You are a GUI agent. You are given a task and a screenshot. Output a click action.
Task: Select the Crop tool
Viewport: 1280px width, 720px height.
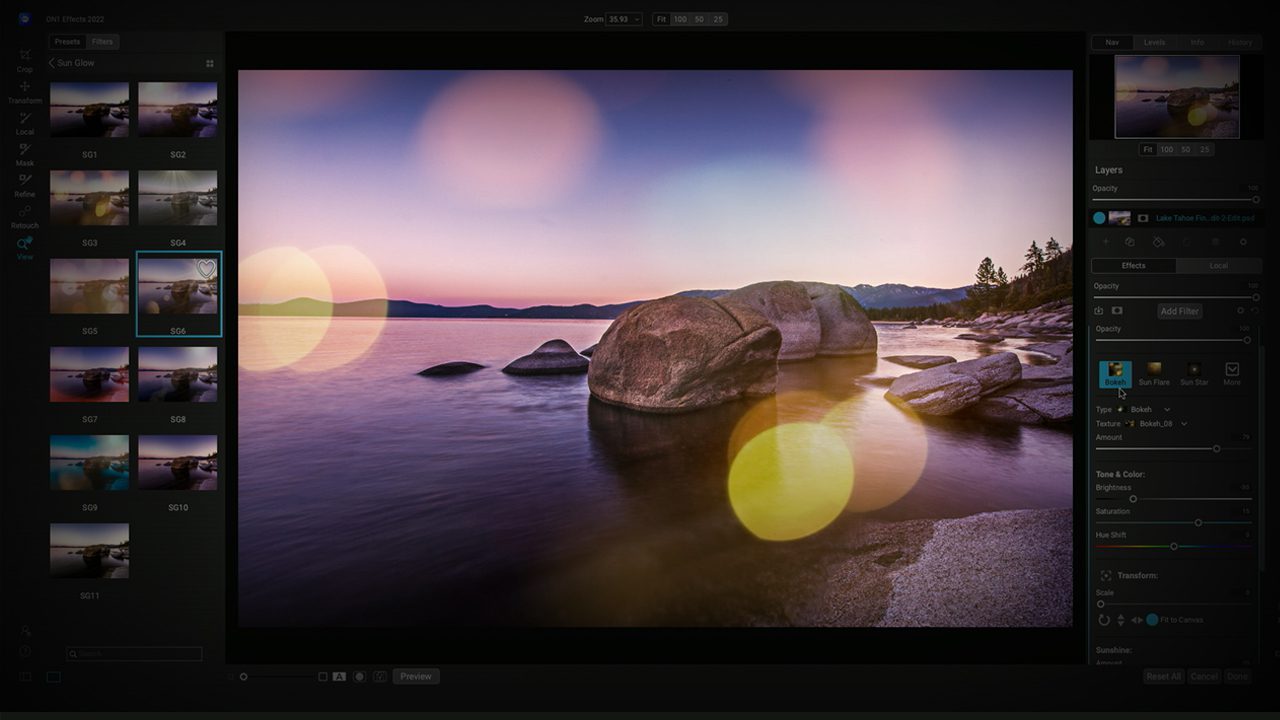click(x=25, y=59)
